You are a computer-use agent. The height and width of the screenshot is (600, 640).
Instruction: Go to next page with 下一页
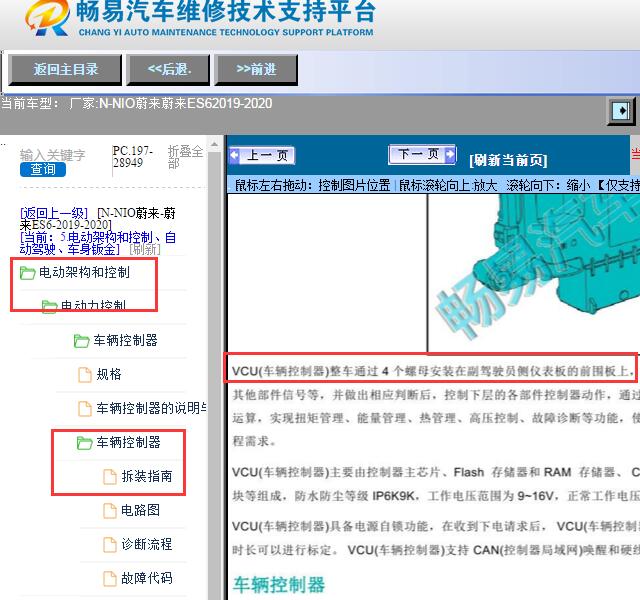[x=422, y=154]
